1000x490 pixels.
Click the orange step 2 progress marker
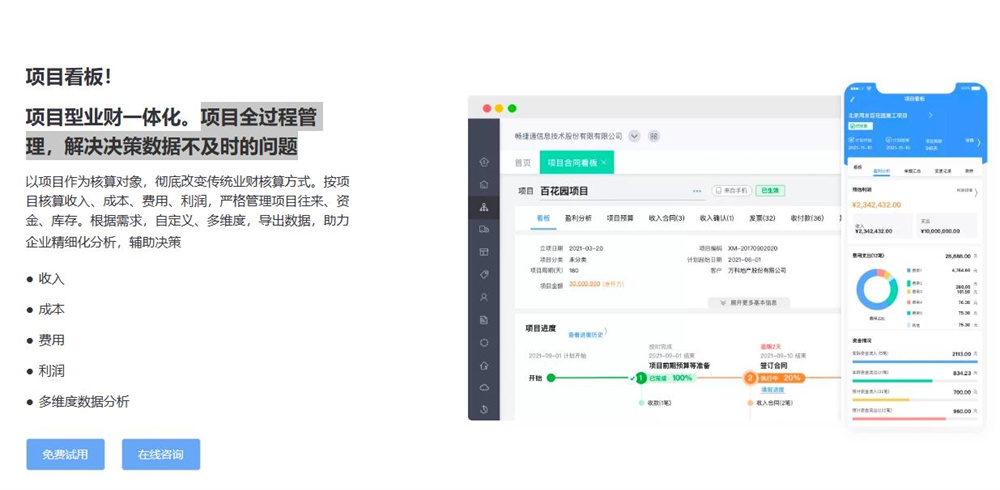click(750, 378)
